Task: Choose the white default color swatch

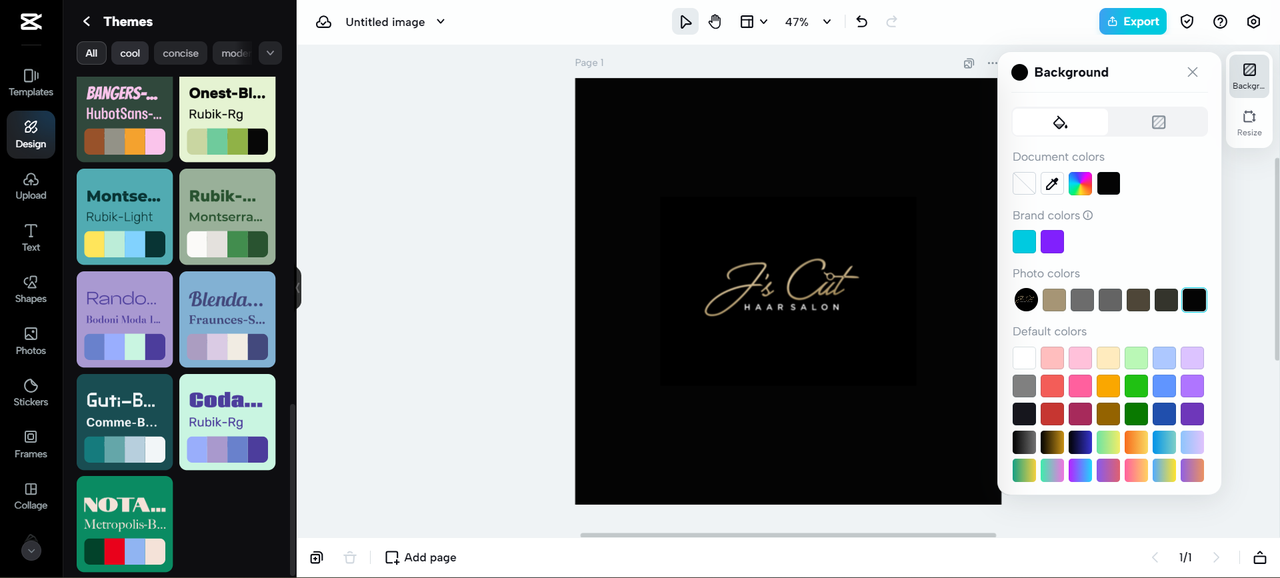Action: tap(1024, 358)
